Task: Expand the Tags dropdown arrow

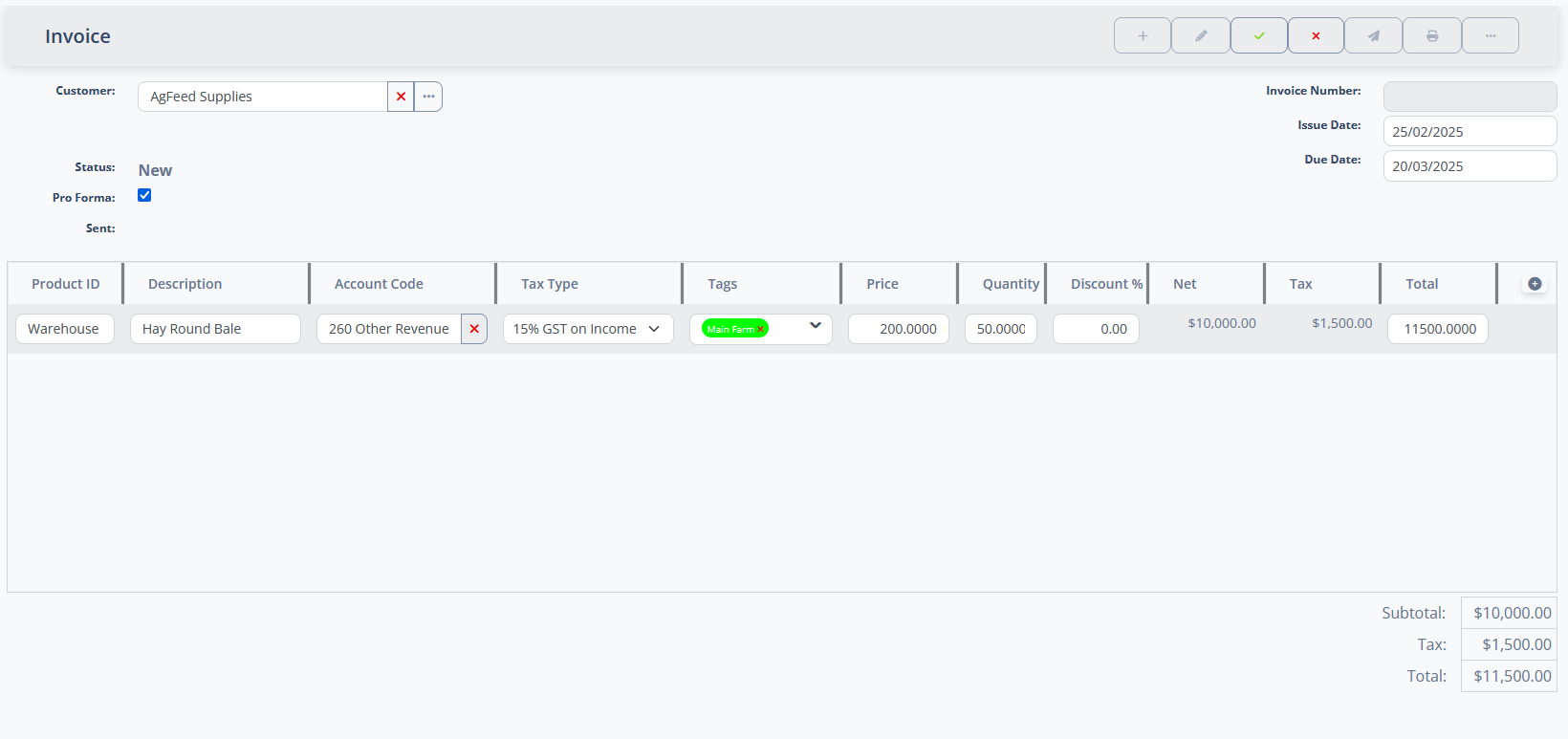Action: coord(815,326)
